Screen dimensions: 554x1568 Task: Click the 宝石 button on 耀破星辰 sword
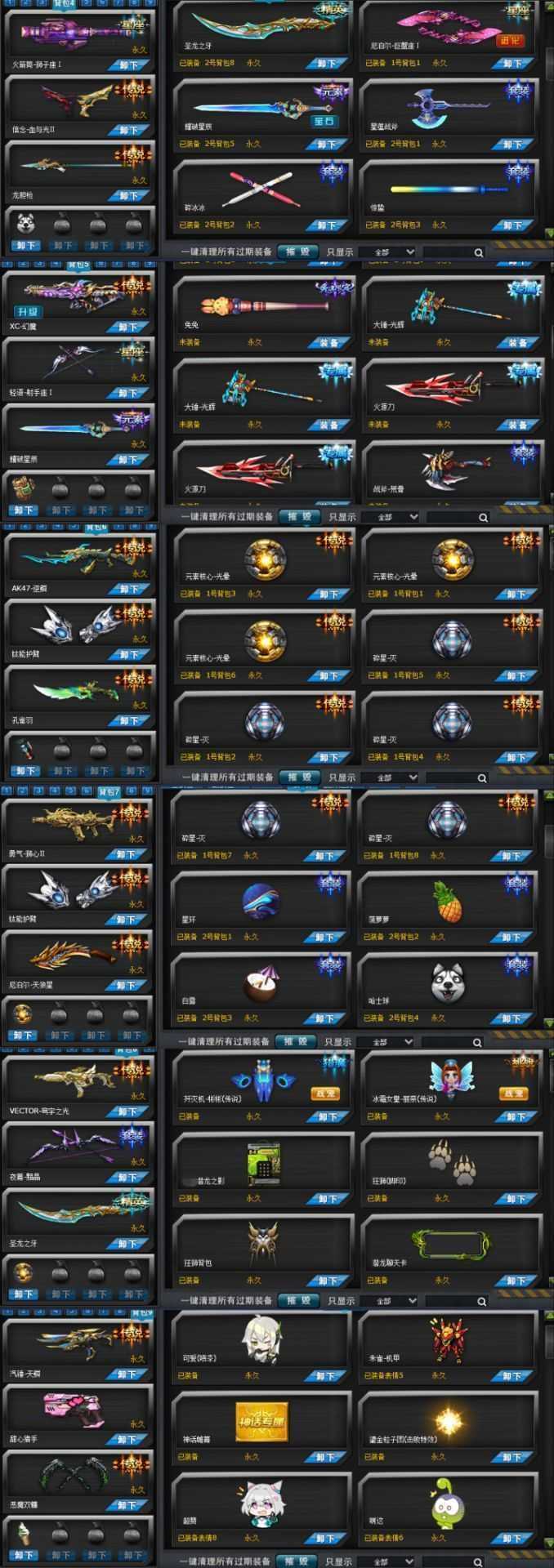[324, 121]
